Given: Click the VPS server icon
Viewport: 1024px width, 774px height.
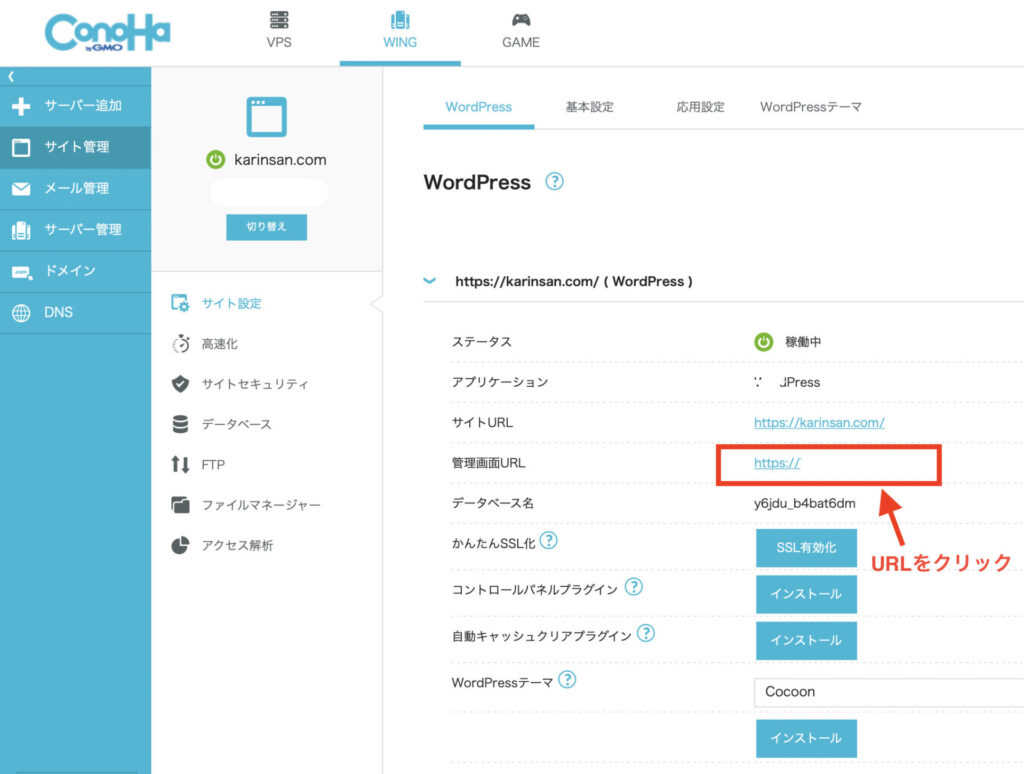Looking at the screenshot, I should click(x=279, y=20).
